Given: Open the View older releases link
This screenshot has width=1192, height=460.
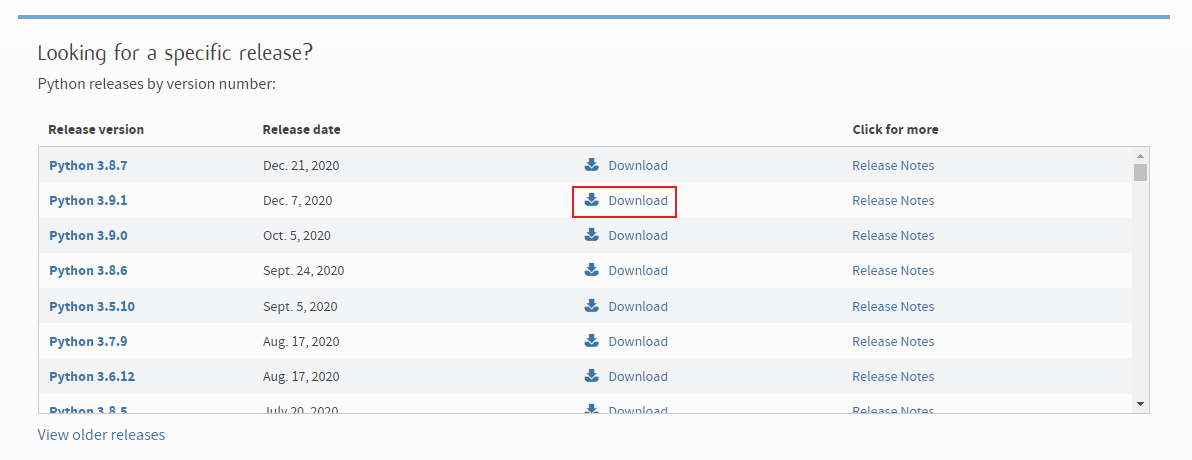Looking at the screenshot, I should point(101,435).
